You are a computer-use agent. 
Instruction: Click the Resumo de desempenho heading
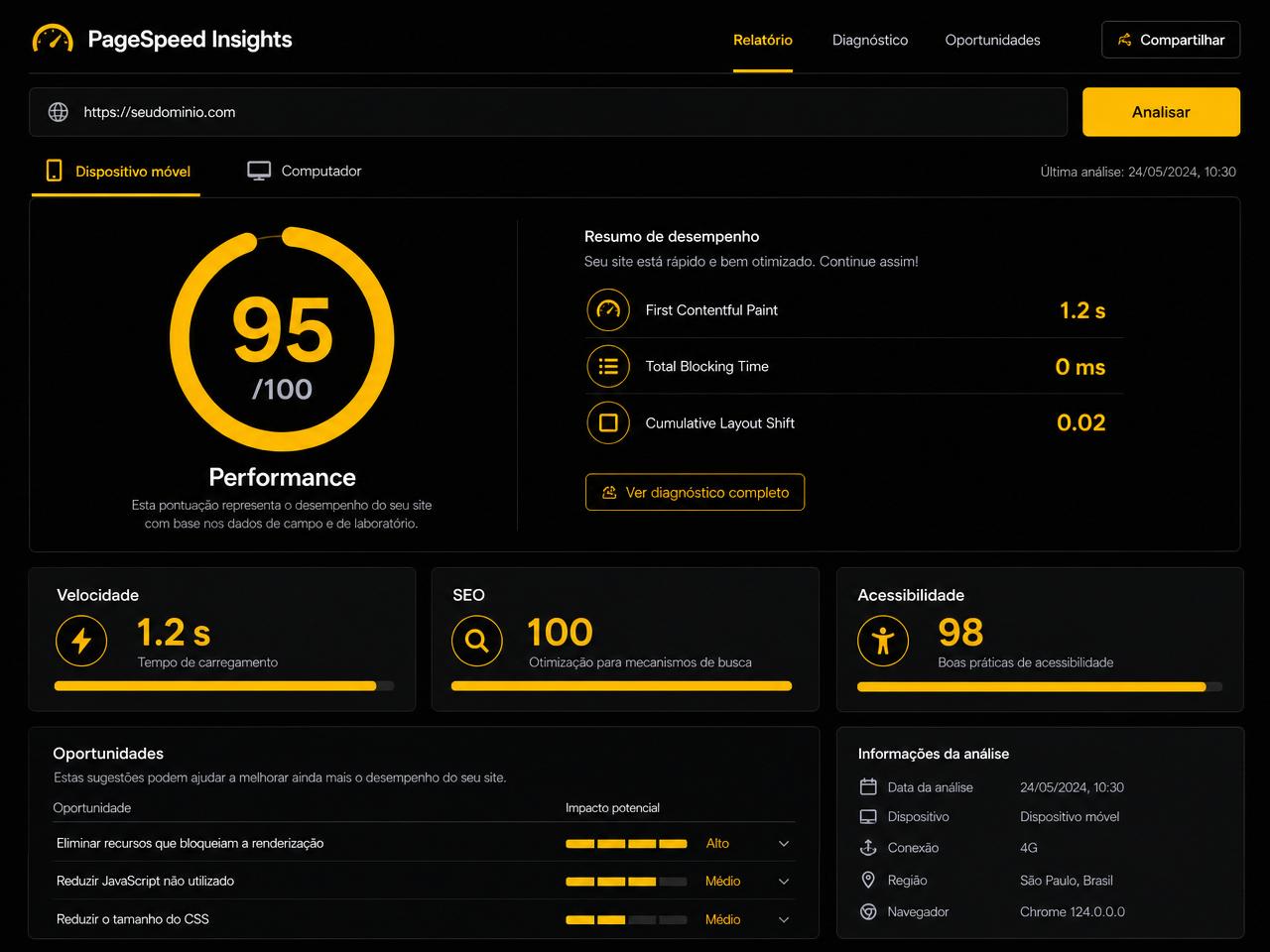[672, 237]
